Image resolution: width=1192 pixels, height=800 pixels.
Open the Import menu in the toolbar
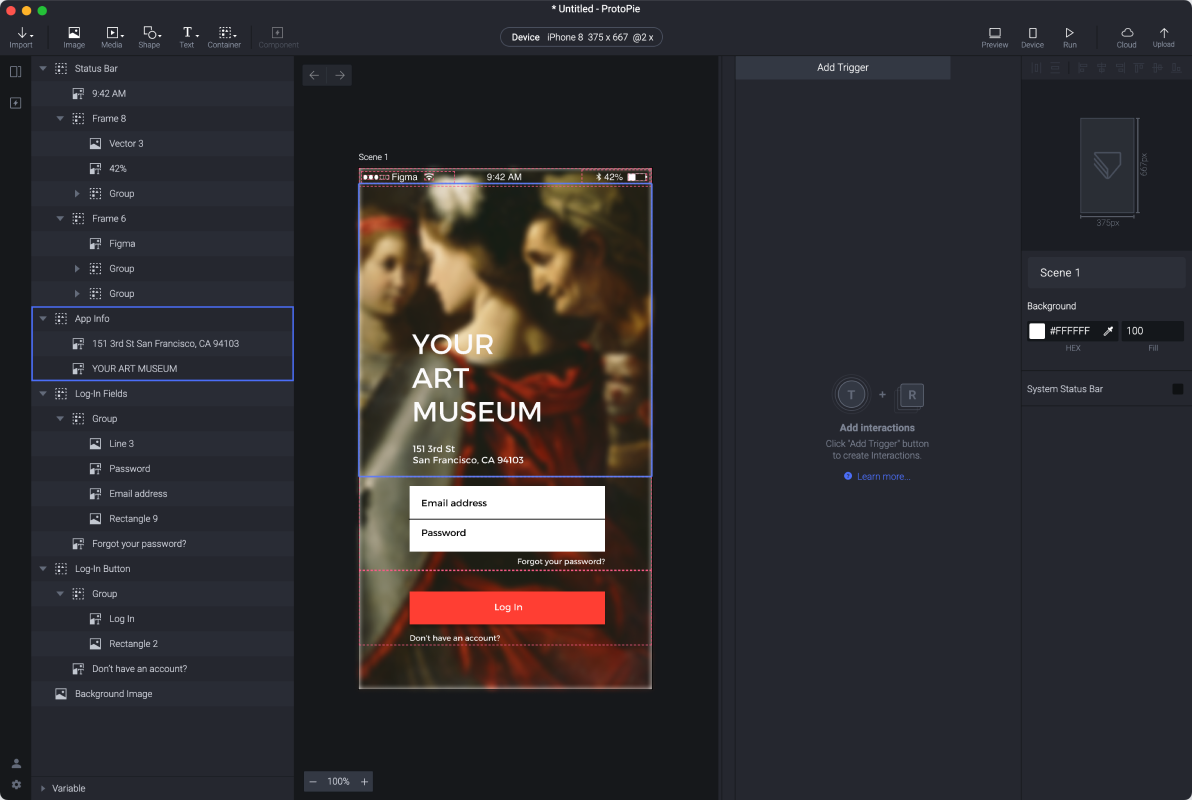click(x=21, y=37)
